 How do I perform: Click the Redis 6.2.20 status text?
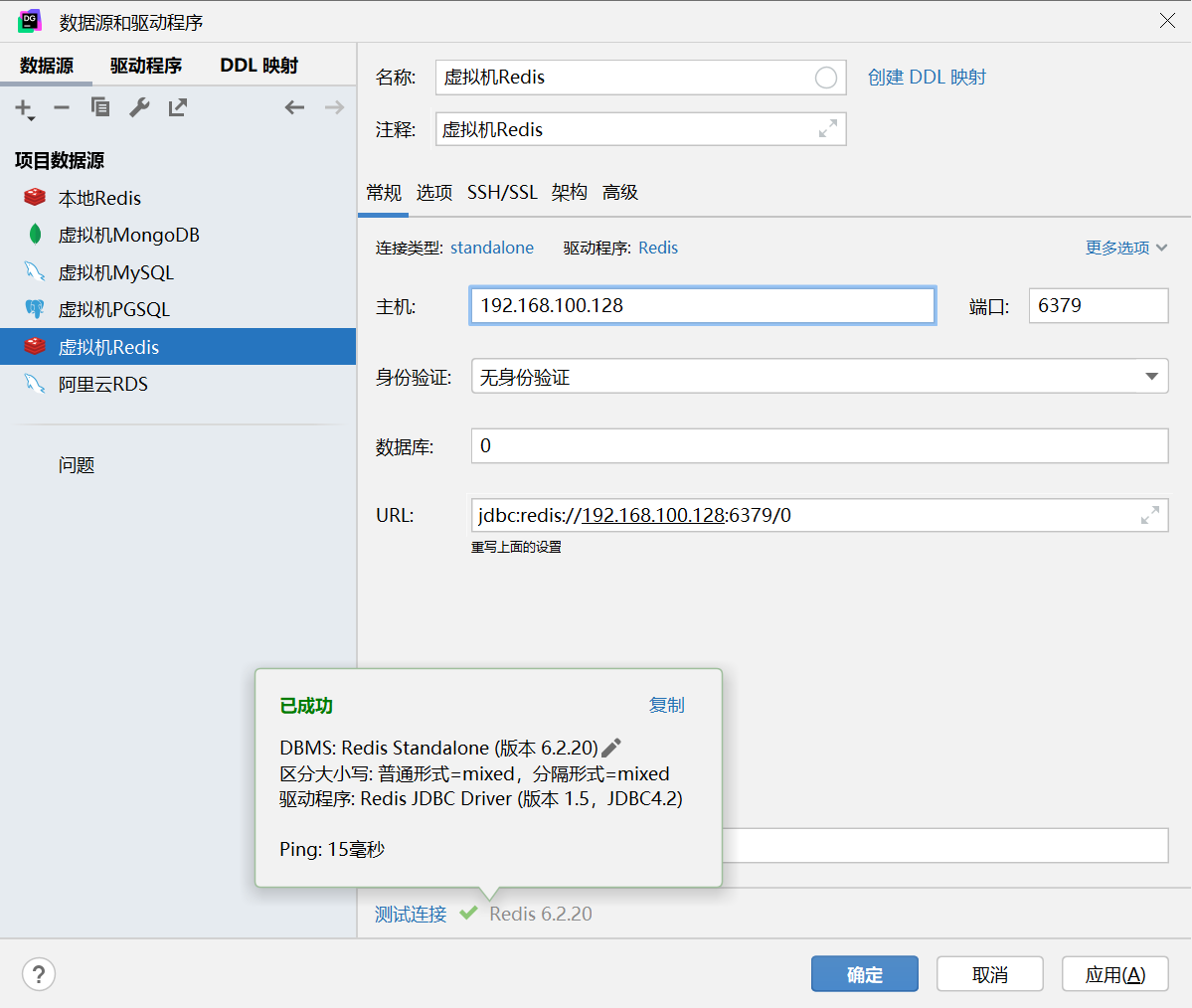pyautogui.click(x=541, y=914)
